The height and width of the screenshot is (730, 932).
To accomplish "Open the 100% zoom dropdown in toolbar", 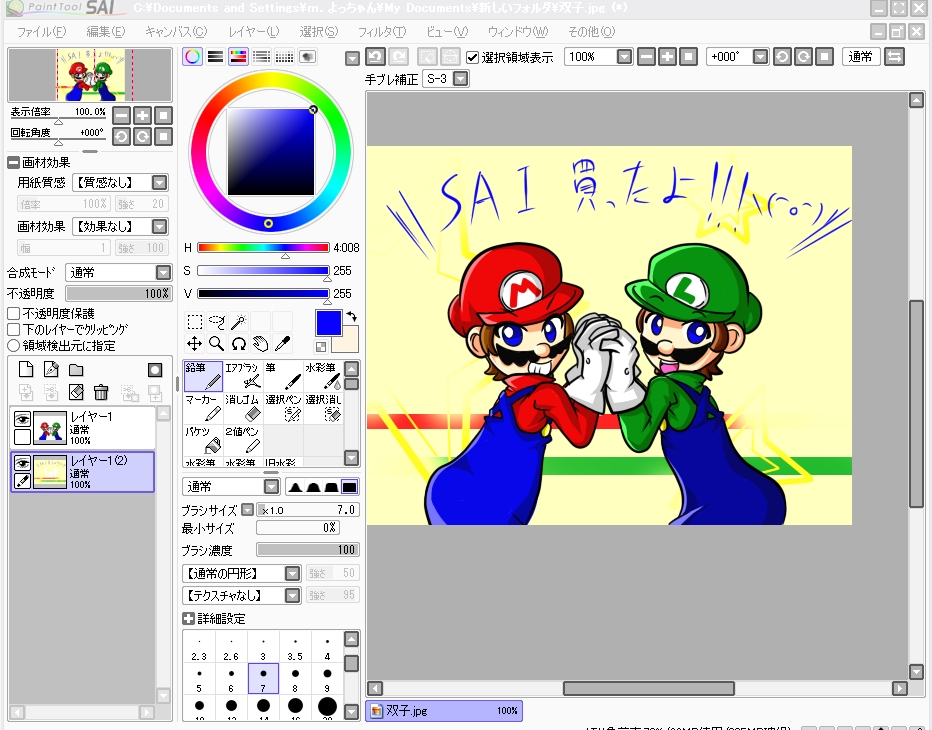I will coord(624,56).
